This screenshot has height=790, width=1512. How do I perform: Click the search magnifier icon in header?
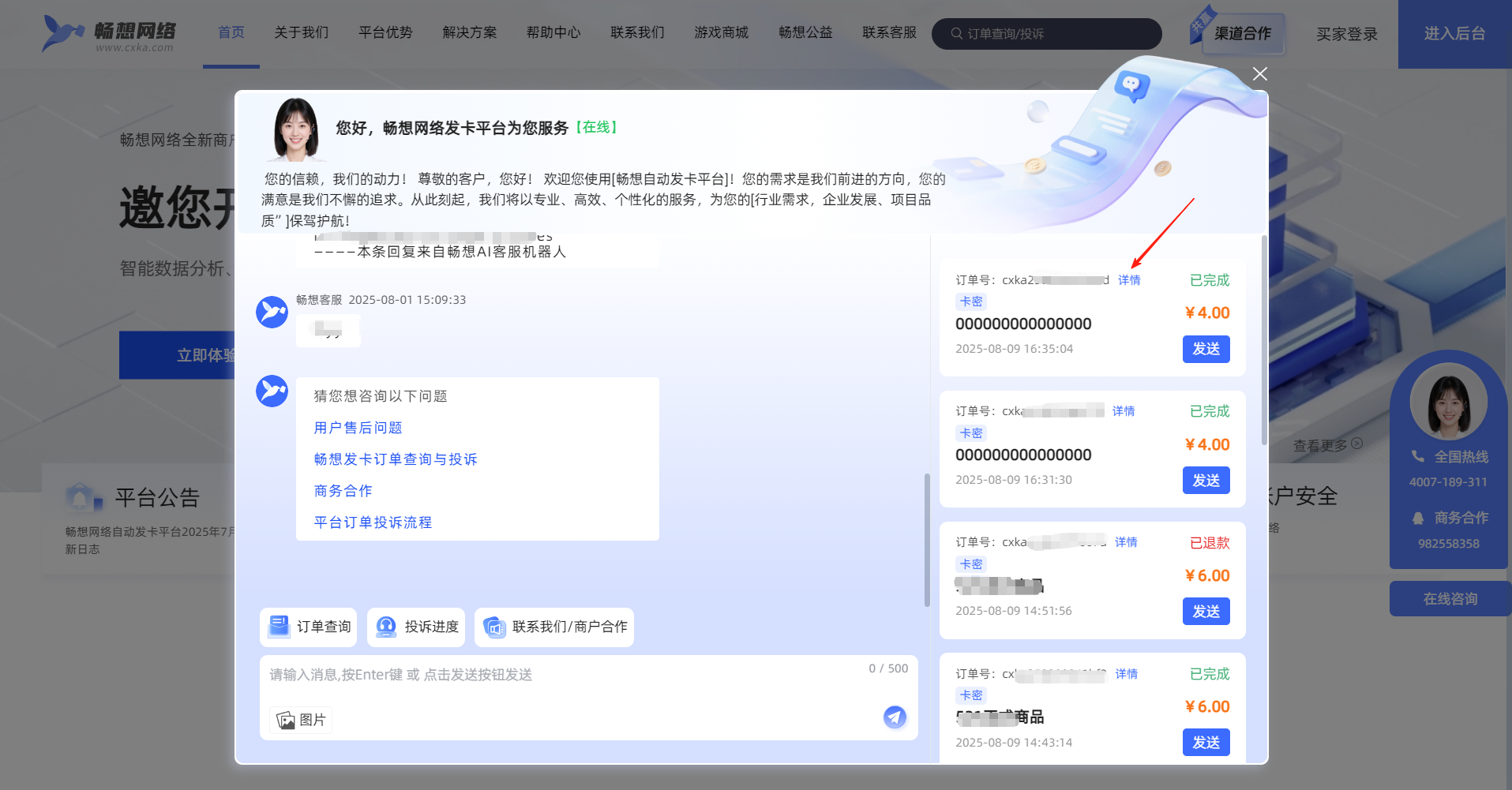coord(956,34)
